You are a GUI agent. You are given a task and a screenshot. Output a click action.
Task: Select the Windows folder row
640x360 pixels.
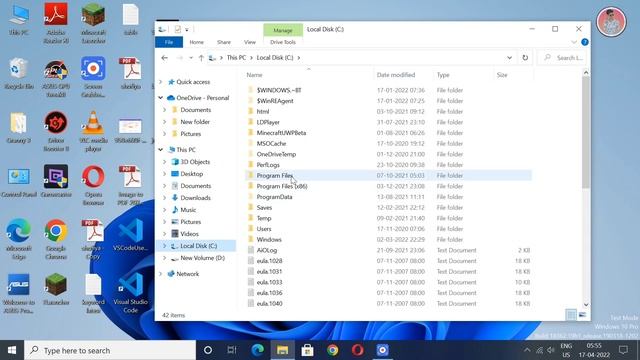388,239
